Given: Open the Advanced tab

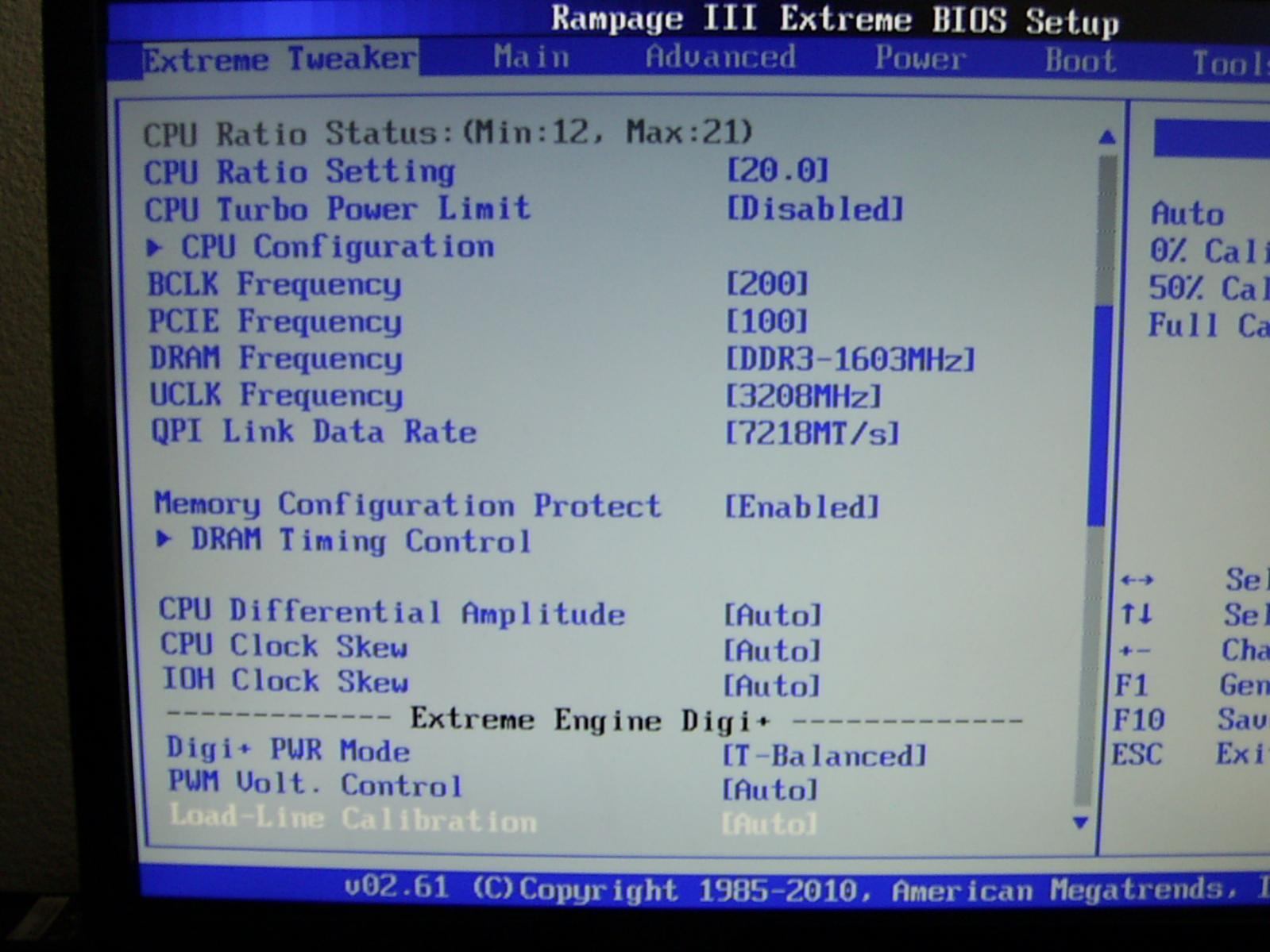Looking at the screenshot, I should coord(720,57).
